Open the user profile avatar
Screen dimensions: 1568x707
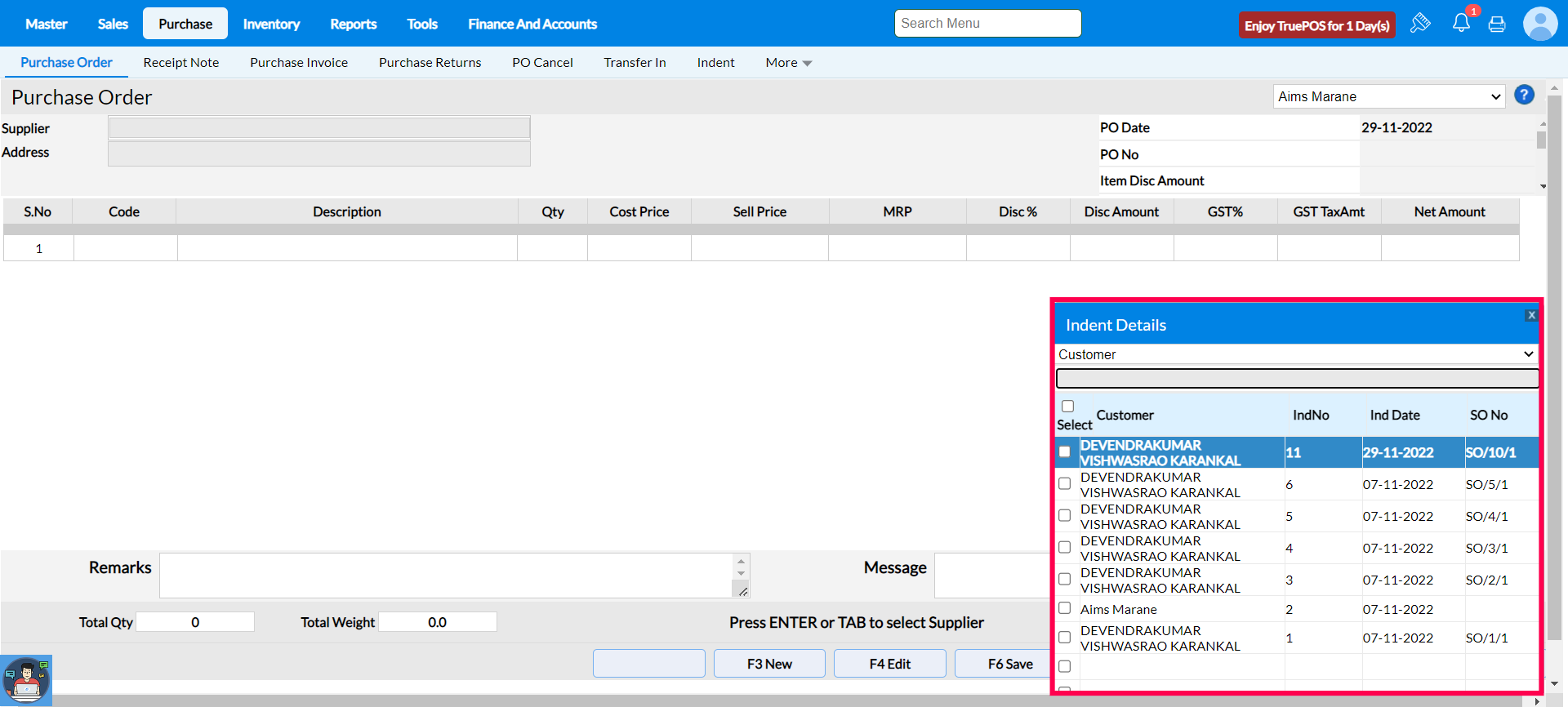(1540, 24)
